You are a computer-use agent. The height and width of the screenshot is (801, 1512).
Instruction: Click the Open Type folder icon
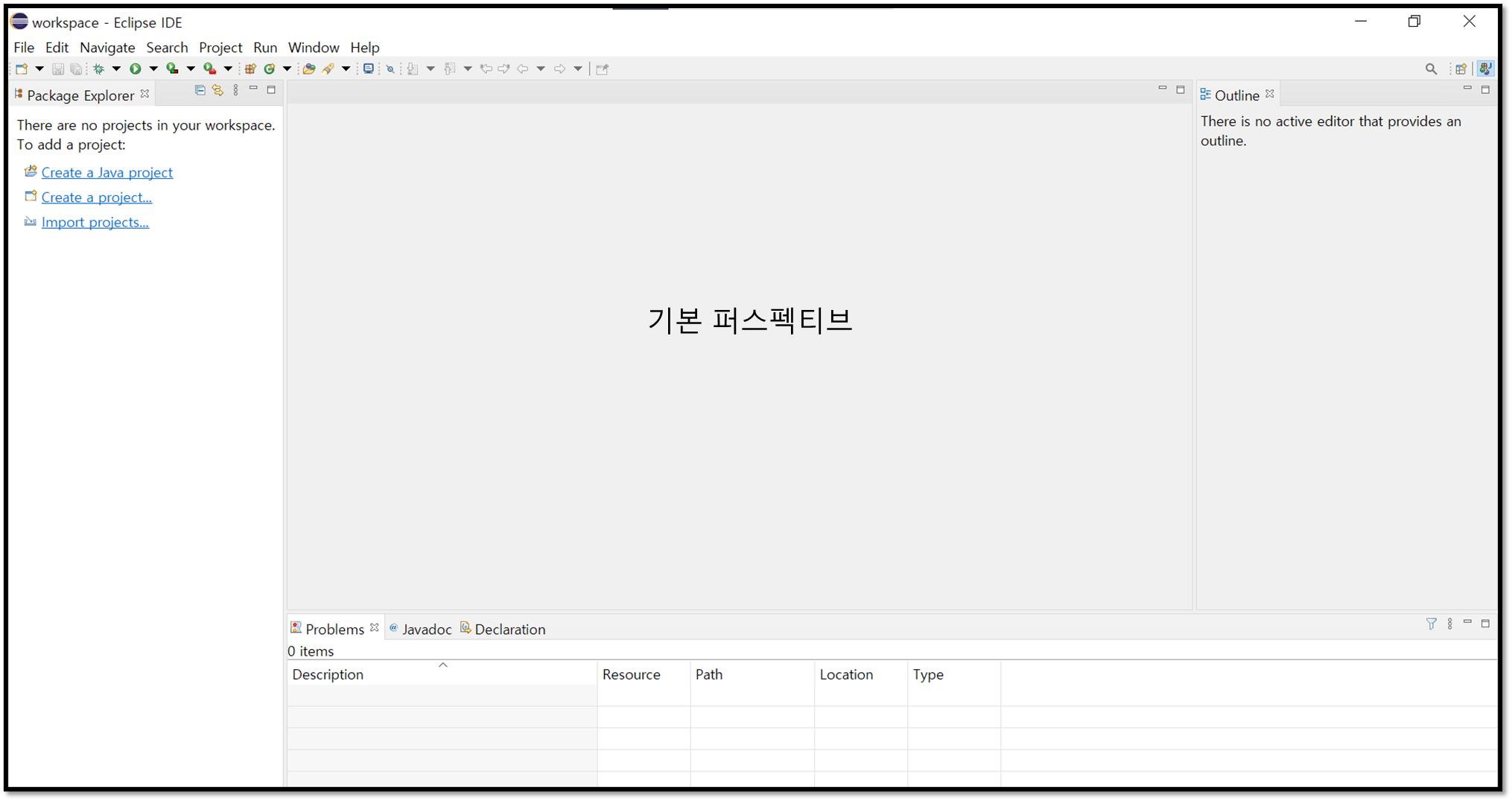309,69
